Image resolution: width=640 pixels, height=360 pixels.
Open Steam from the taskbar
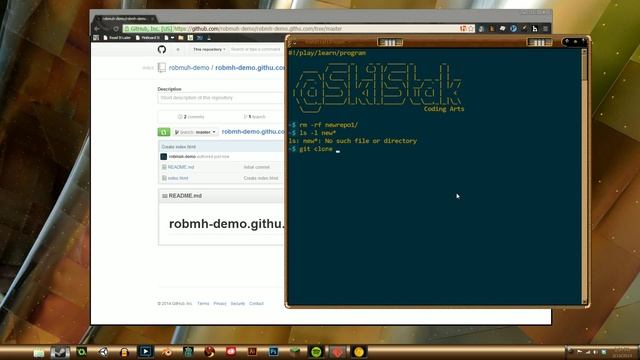coord(60,352)
